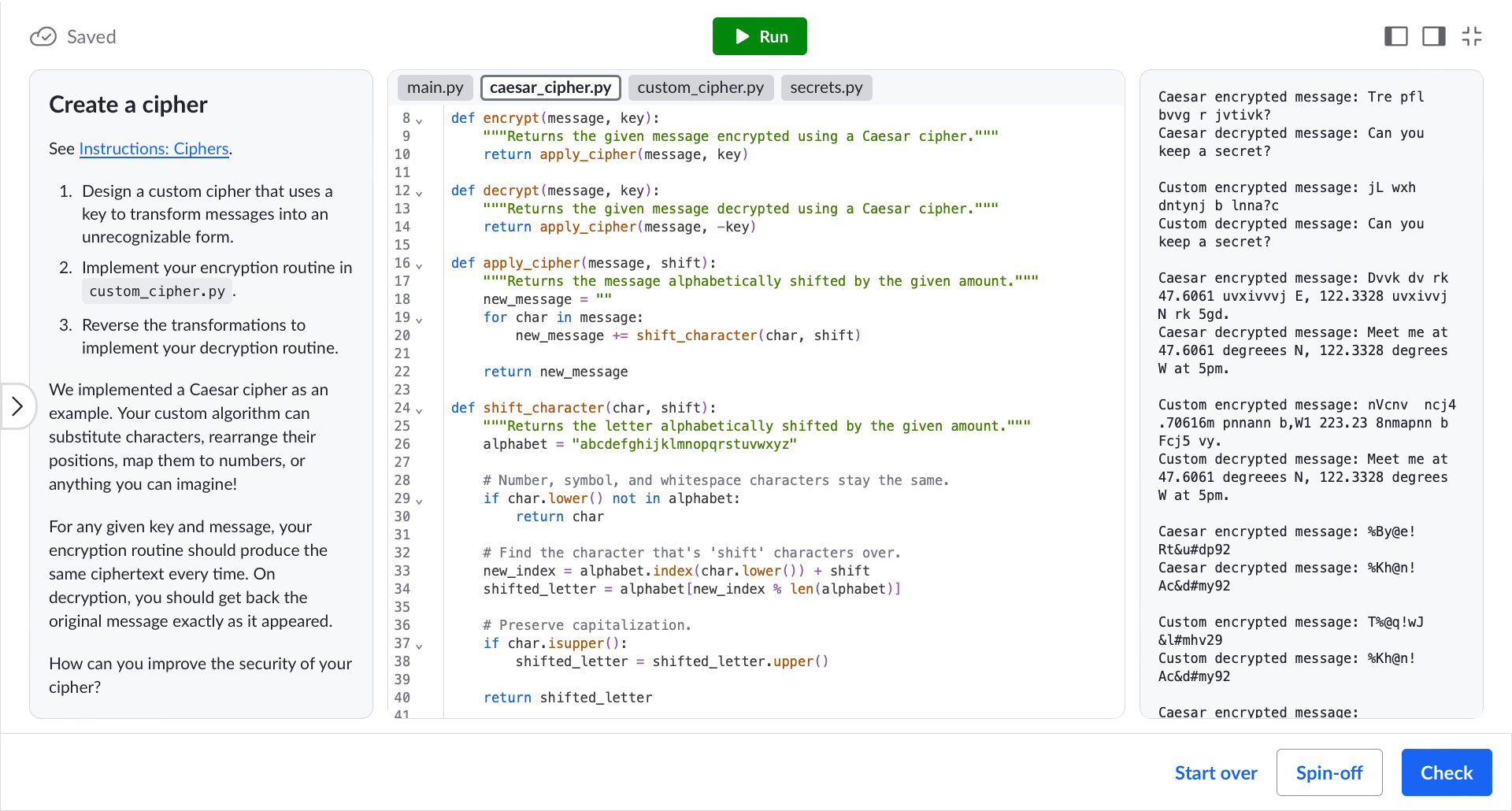Expand the sidebar using the chevron arrow
1512x811 pixels.
click(17, 406)
